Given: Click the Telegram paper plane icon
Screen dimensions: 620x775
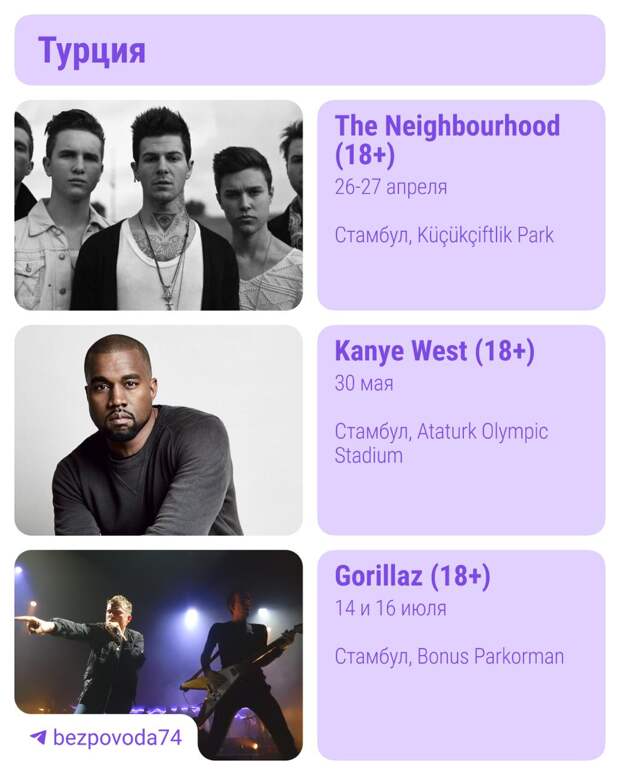Looking at the screenshot, I should 38,738.
